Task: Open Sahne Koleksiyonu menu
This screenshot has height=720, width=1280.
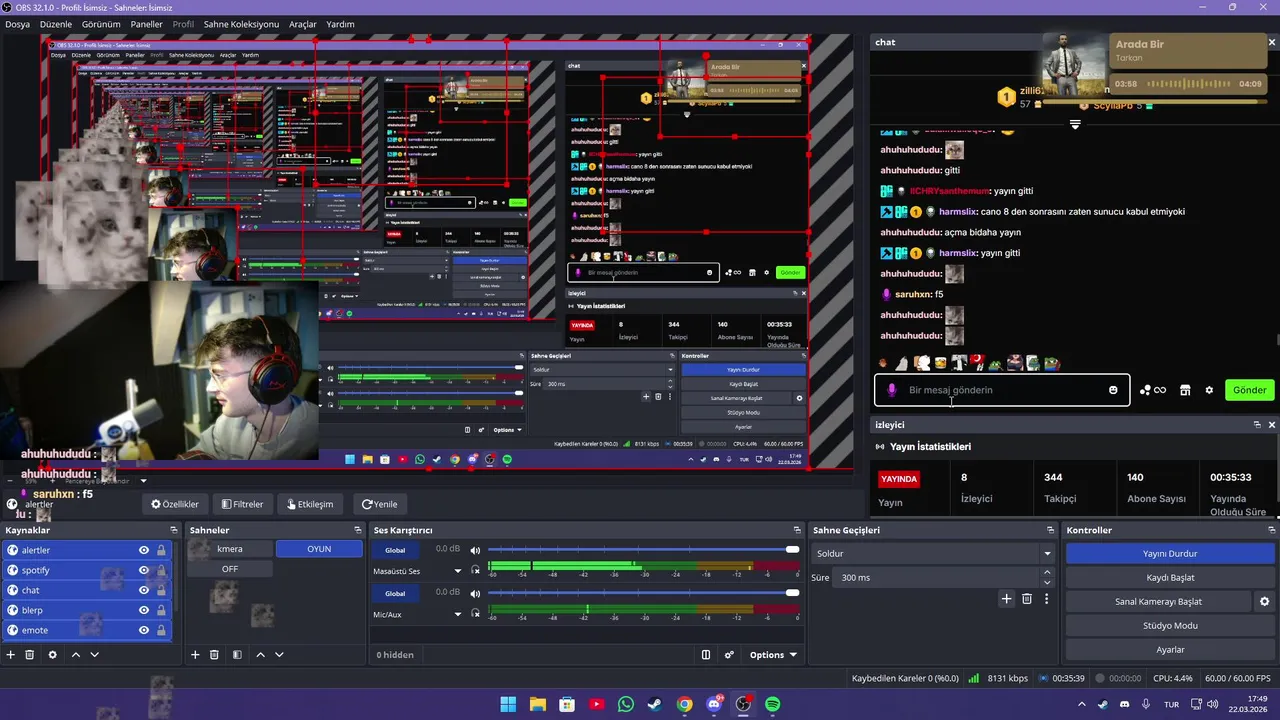Action: (241, 24)
